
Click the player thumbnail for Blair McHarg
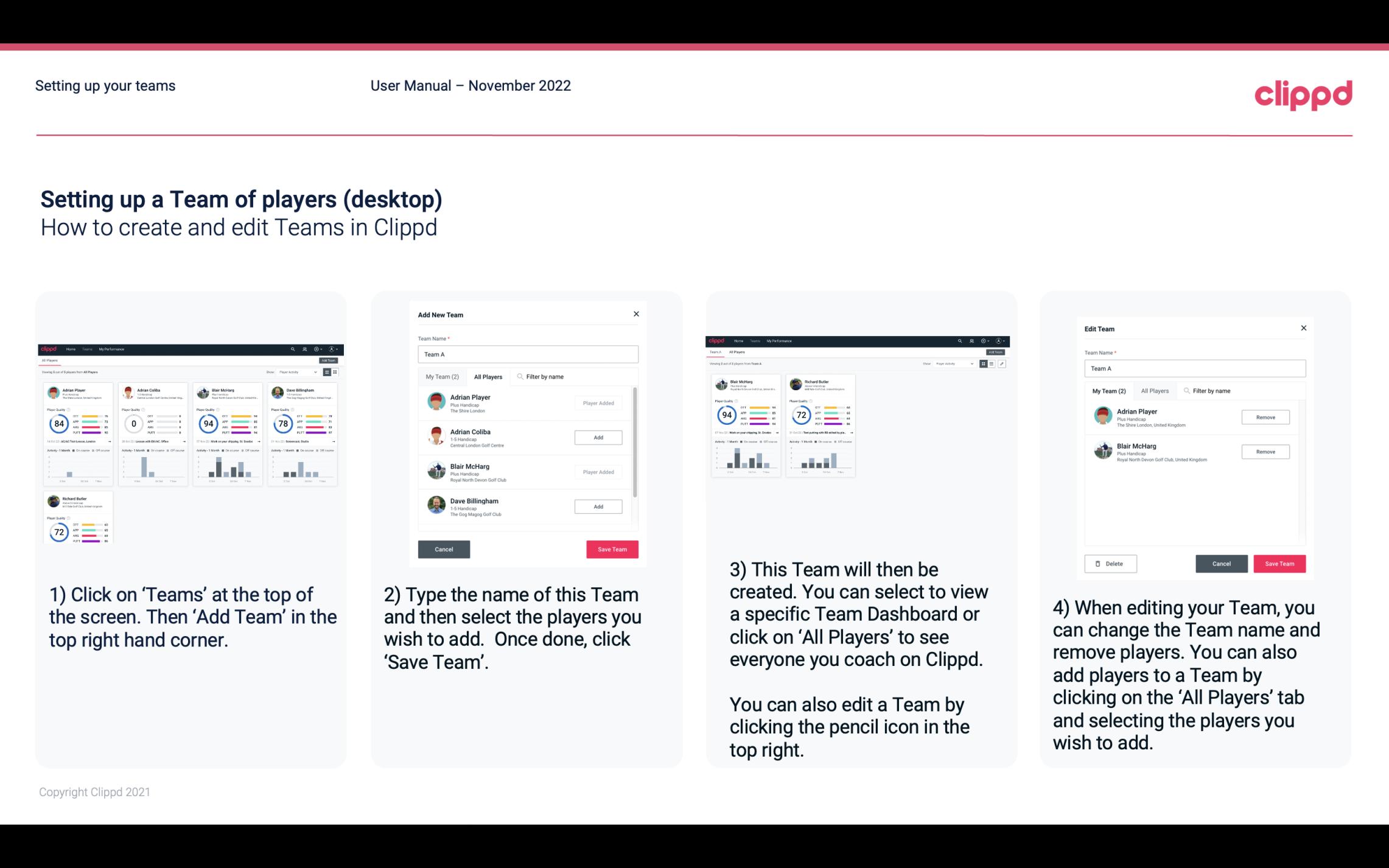[x=437, y=470]
